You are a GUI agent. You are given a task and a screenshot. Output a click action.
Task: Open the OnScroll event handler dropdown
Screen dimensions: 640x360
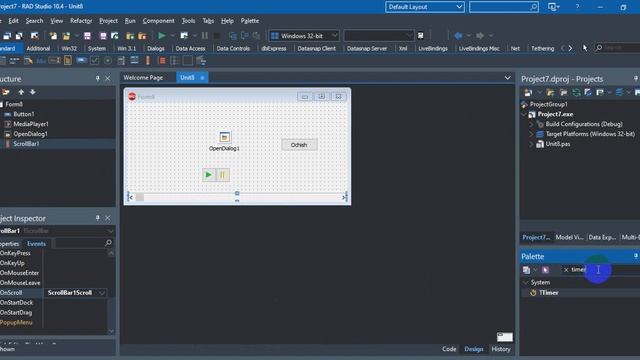[x=102, y=293]
